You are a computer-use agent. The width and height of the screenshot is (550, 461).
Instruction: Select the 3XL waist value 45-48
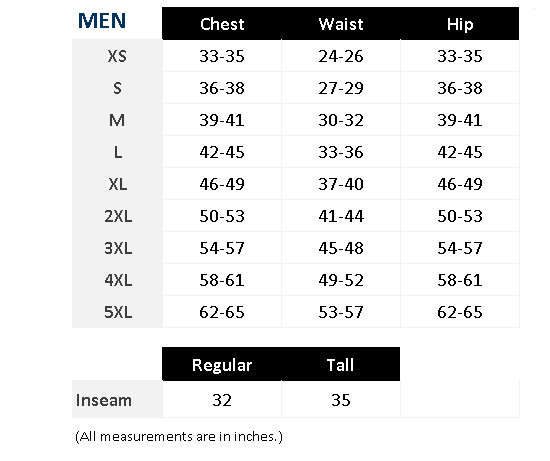point(341,248)
